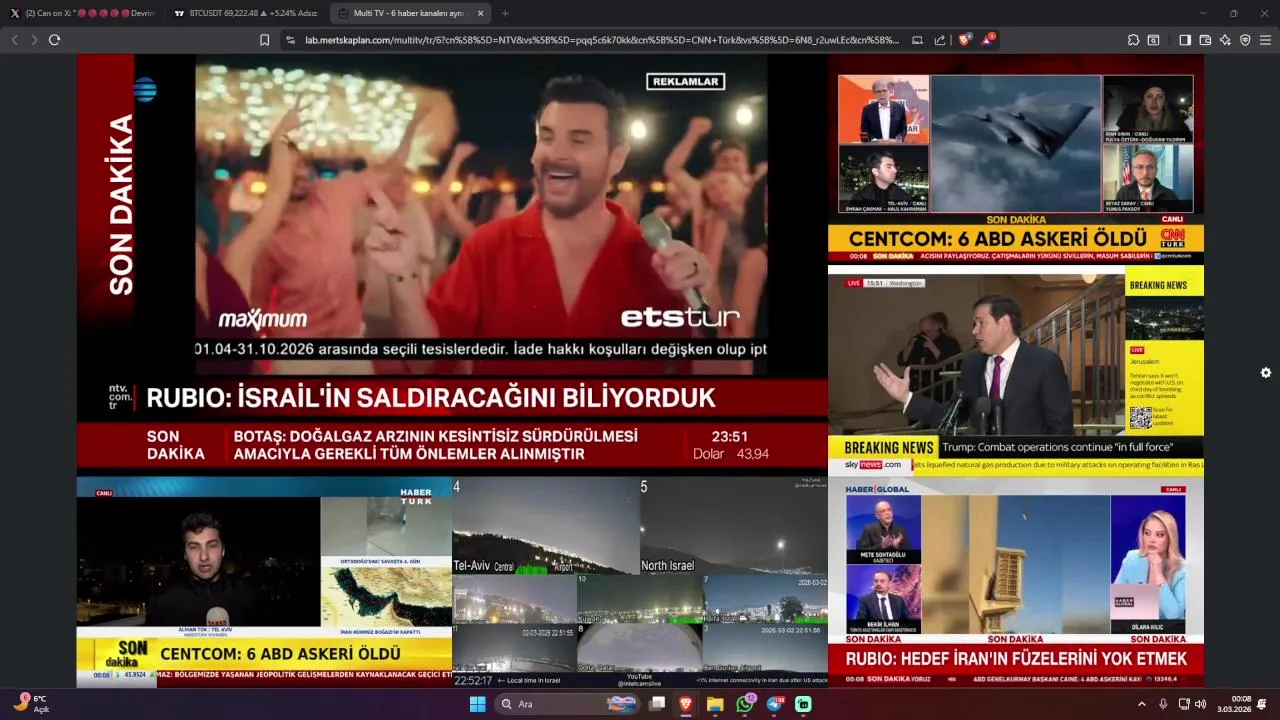Click the taskbar search box Ara

[x=568, y=704]
